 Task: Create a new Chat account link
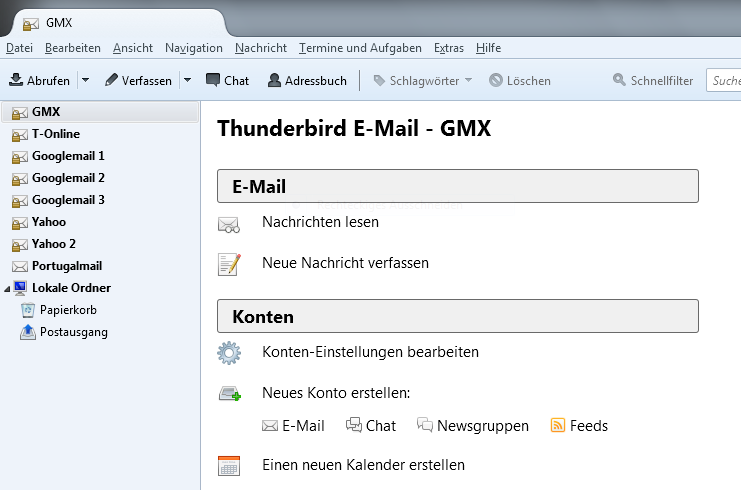tap(371, 426)
